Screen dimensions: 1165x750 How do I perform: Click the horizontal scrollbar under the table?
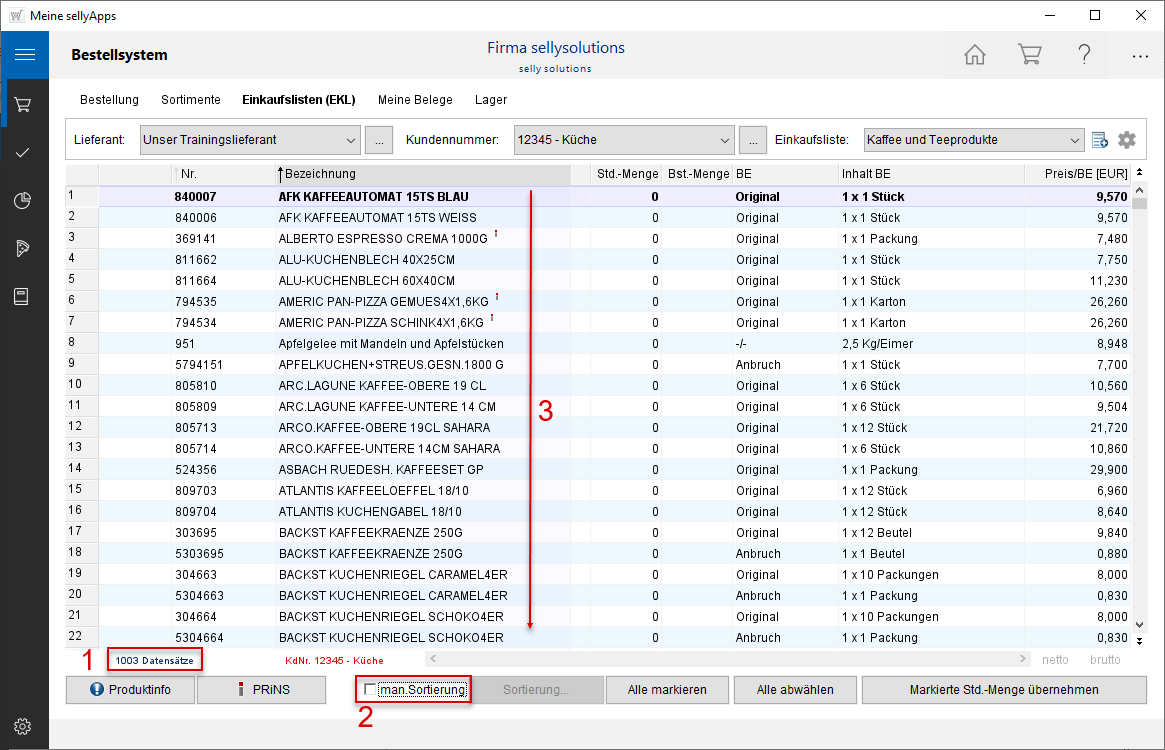point(727,659)
